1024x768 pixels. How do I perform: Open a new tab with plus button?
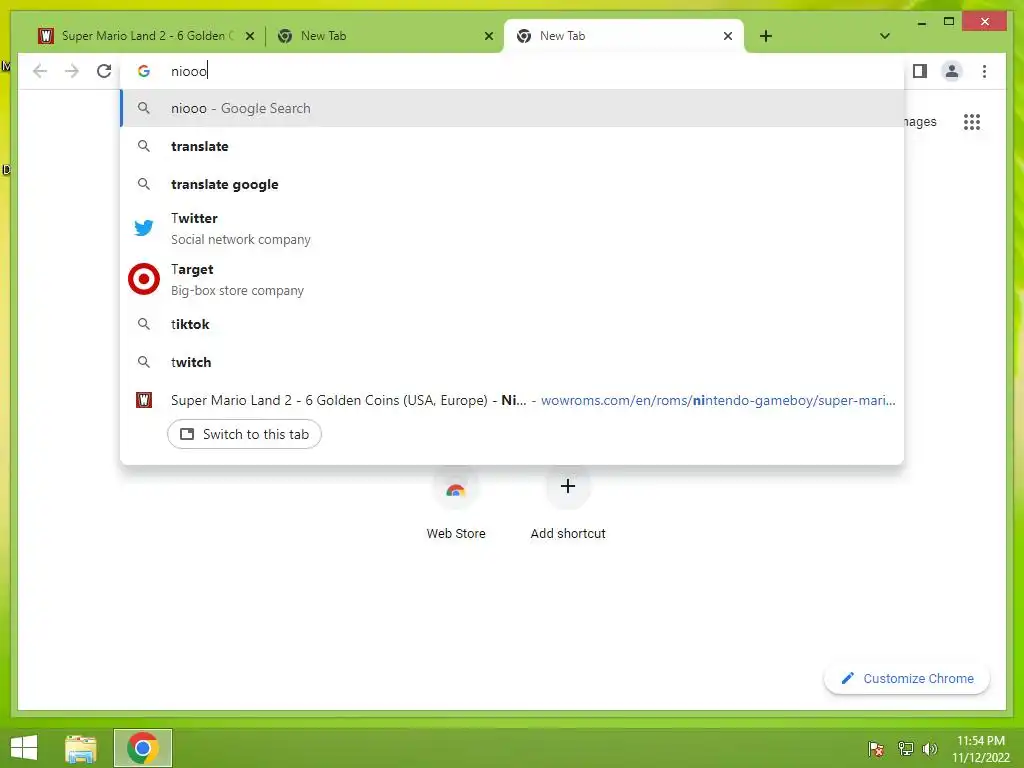pyautogui.click(x=766, y=36)
